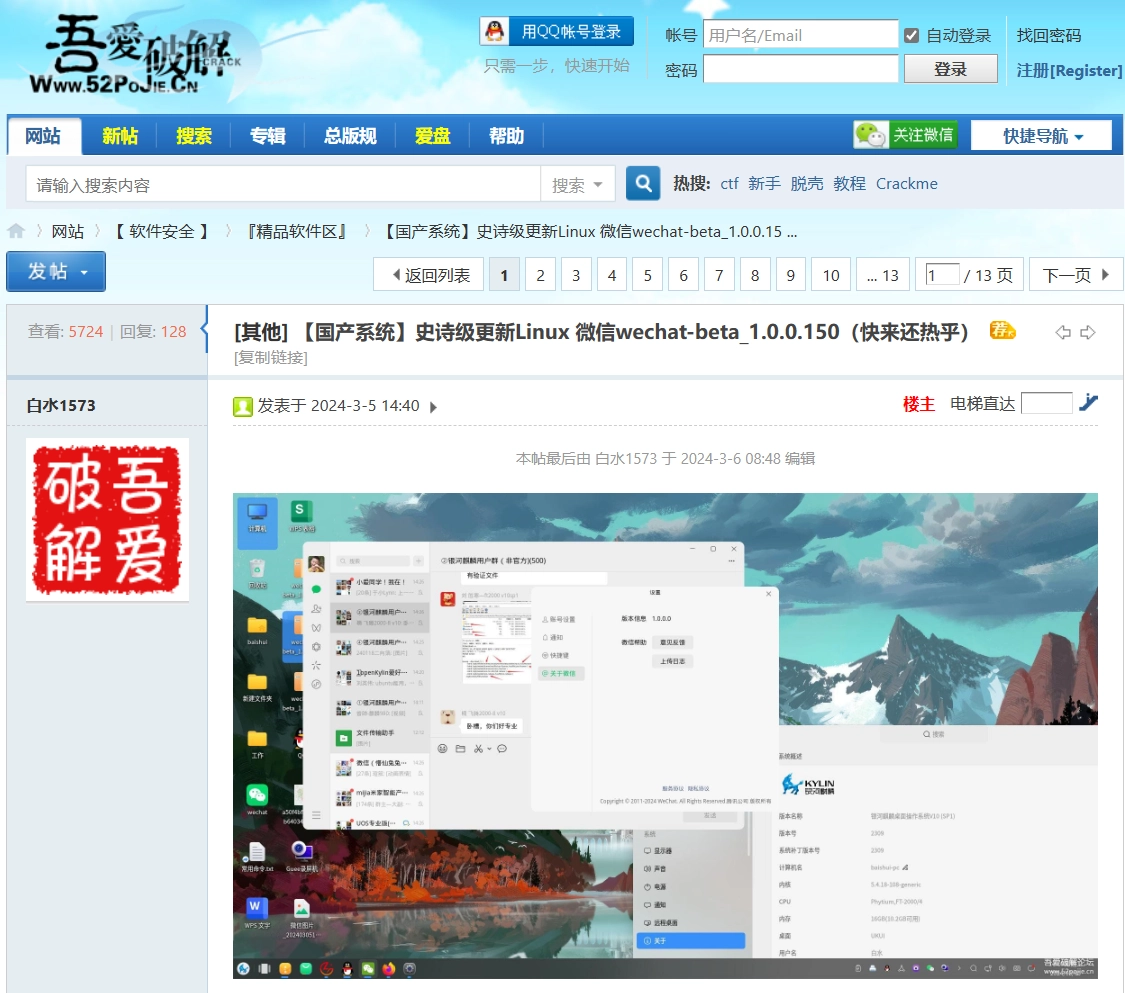This screenshot has width=1125, height=993.
Task: Open the 帮助 nav tab
Action: (507, 136)
